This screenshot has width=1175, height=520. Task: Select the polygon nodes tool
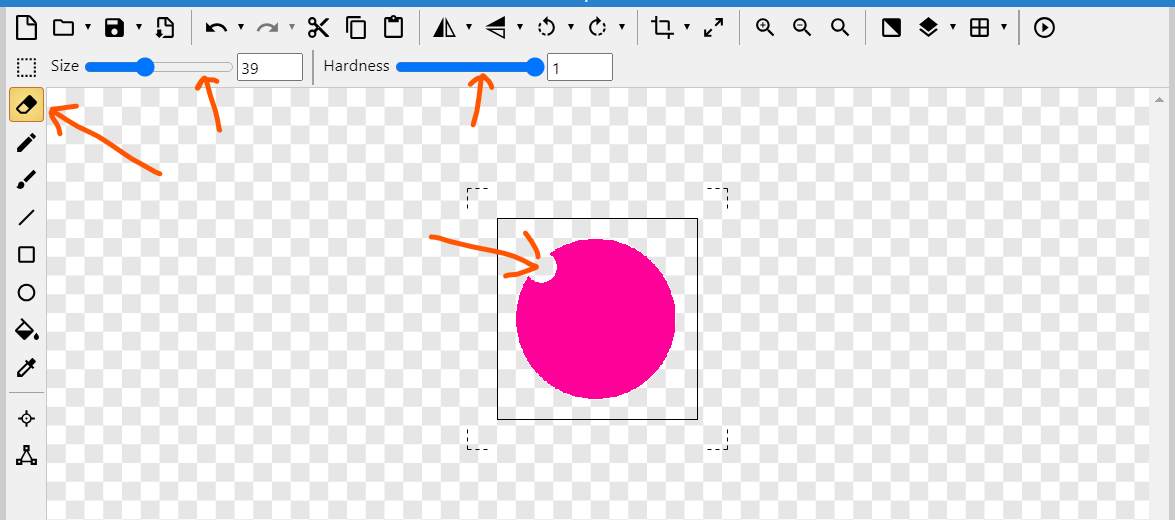click(x=26, y=455)
